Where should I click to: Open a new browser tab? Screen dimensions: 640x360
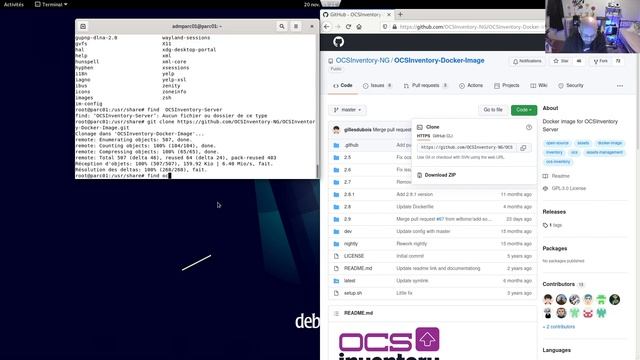pyautogui.click(x=400, y=14)
